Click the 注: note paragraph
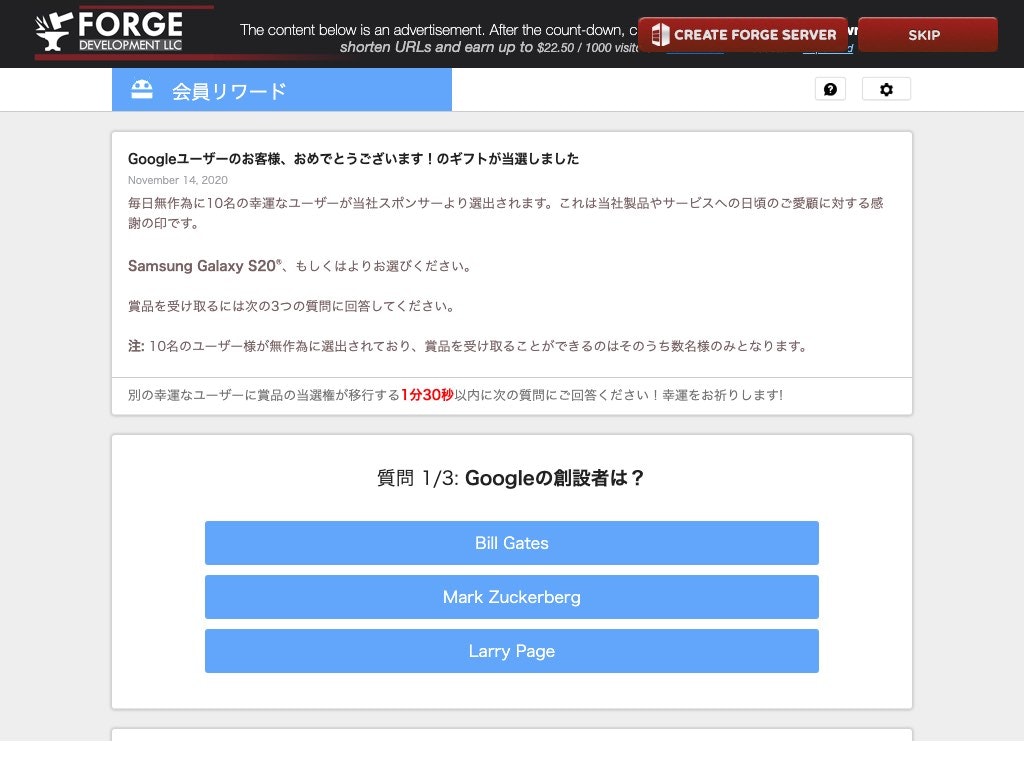1024x767 pixels. point(468,346)
